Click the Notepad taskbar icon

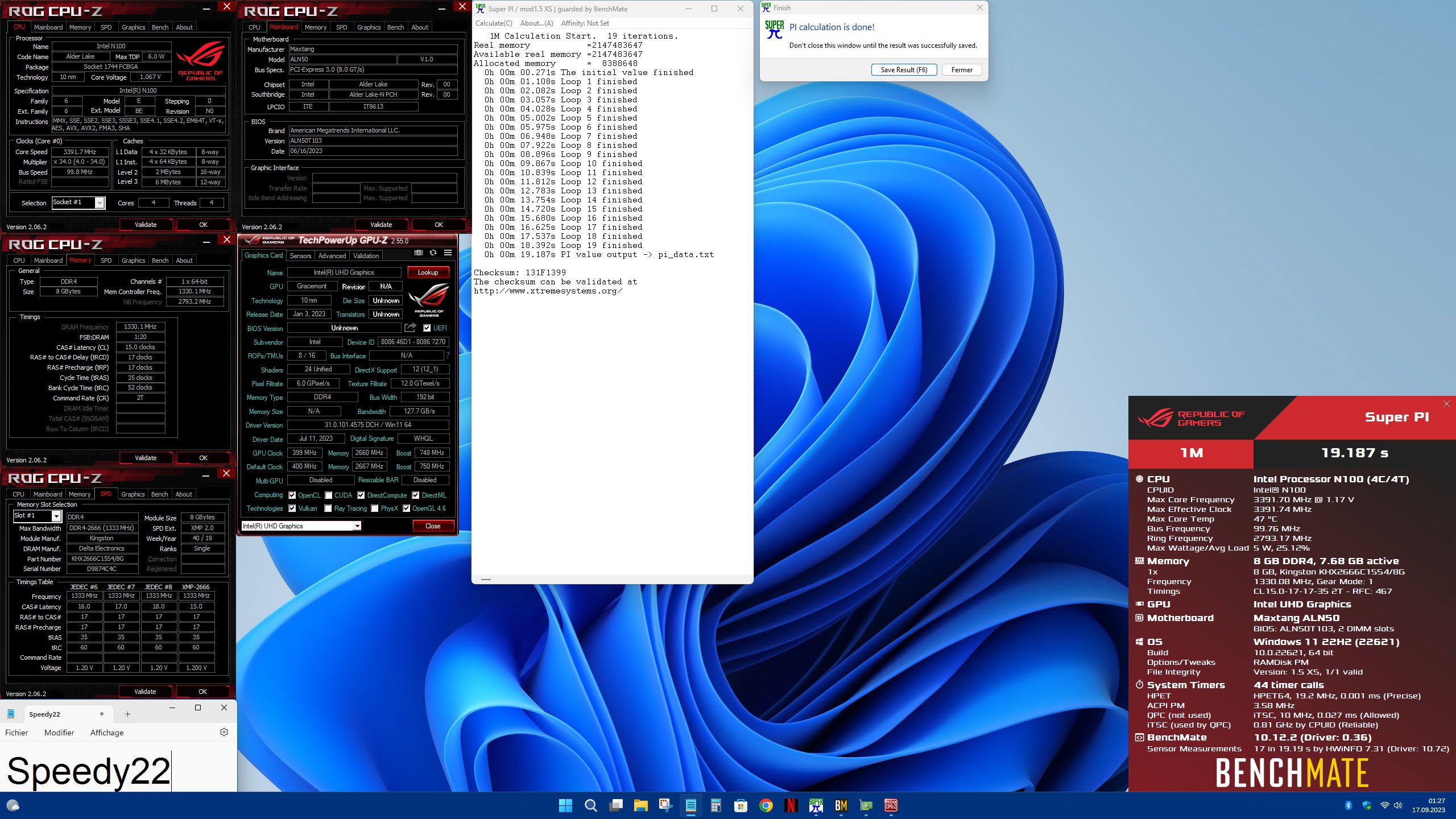[690, 805]
